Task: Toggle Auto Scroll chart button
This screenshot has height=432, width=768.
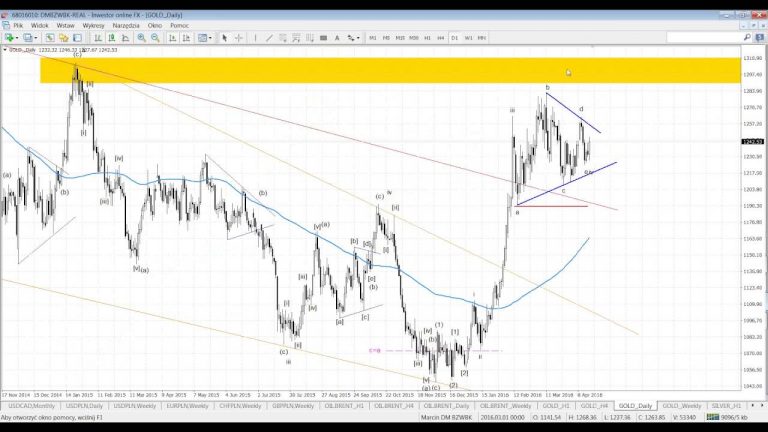Action: (172, 38)
